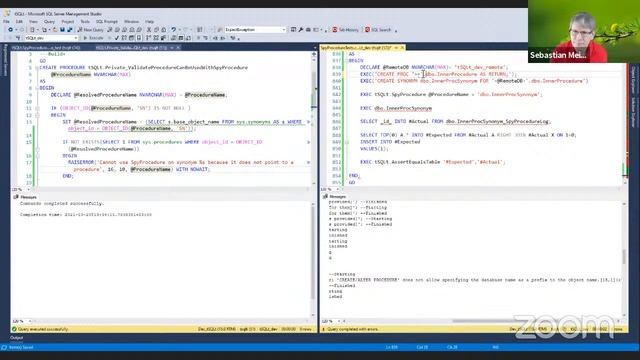The width and height of the screenshot is (640, 360).
Task: Open the ExpectException find combo box
Action: click(x=255, y=30)
